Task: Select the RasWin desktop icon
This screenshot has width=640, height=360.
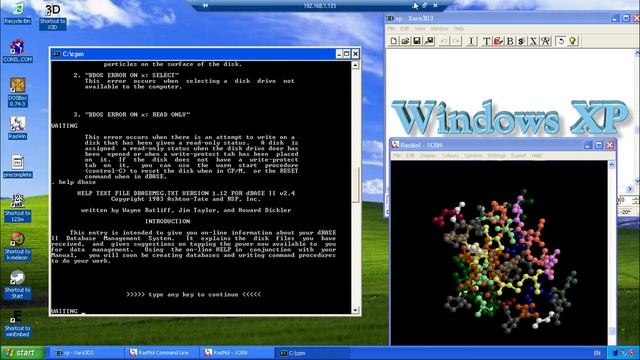Action: [17, 128]
